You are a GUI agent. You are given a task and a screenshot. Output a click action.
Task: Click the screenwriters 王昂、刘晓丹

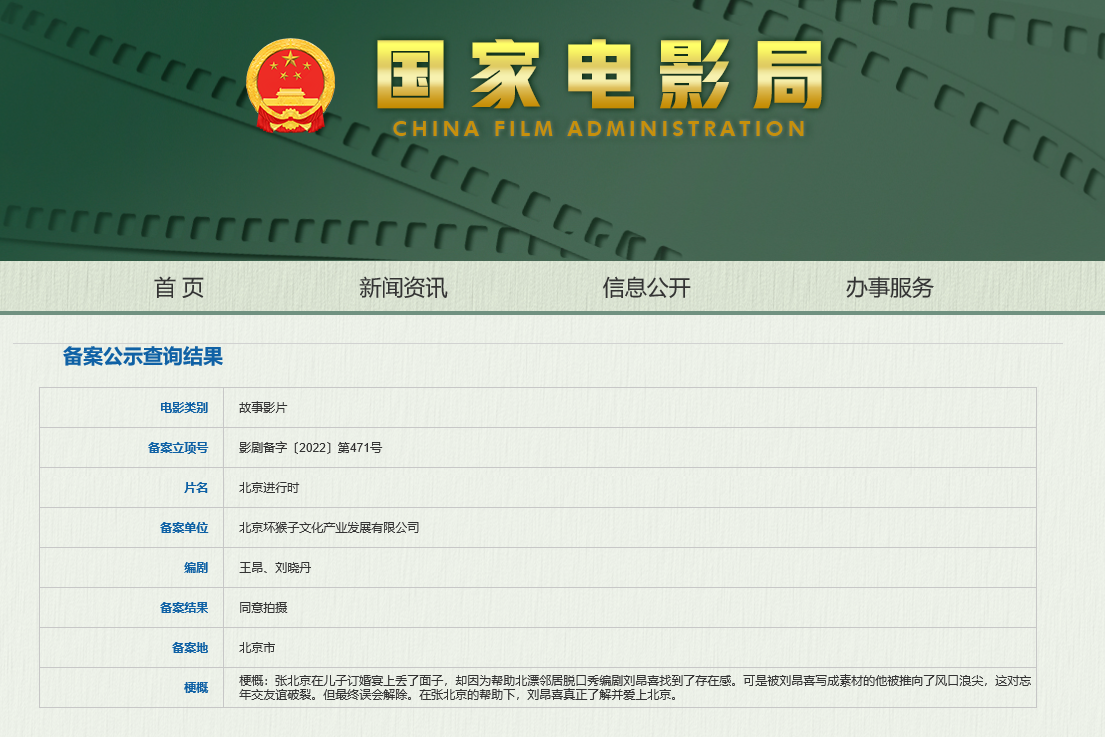coord(275,568)
